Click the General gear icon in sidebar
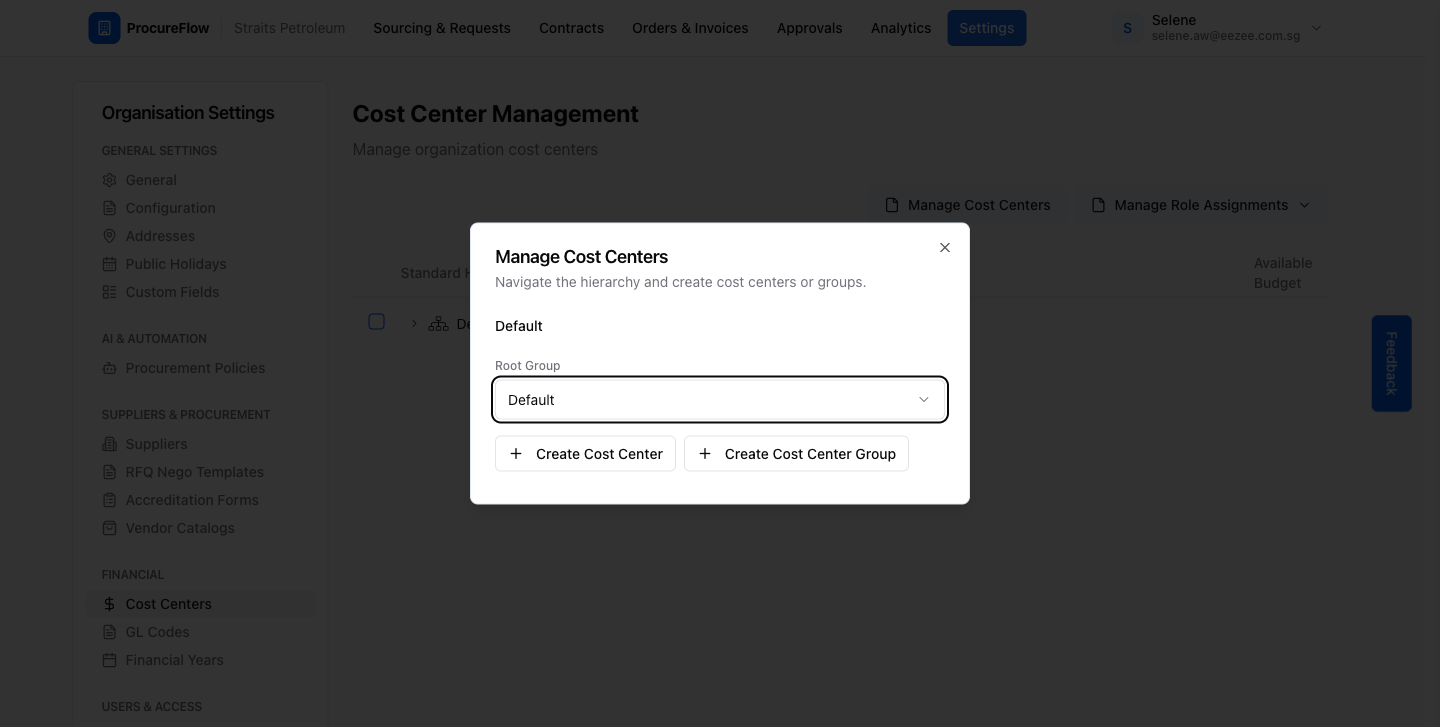 pos(110,180)
